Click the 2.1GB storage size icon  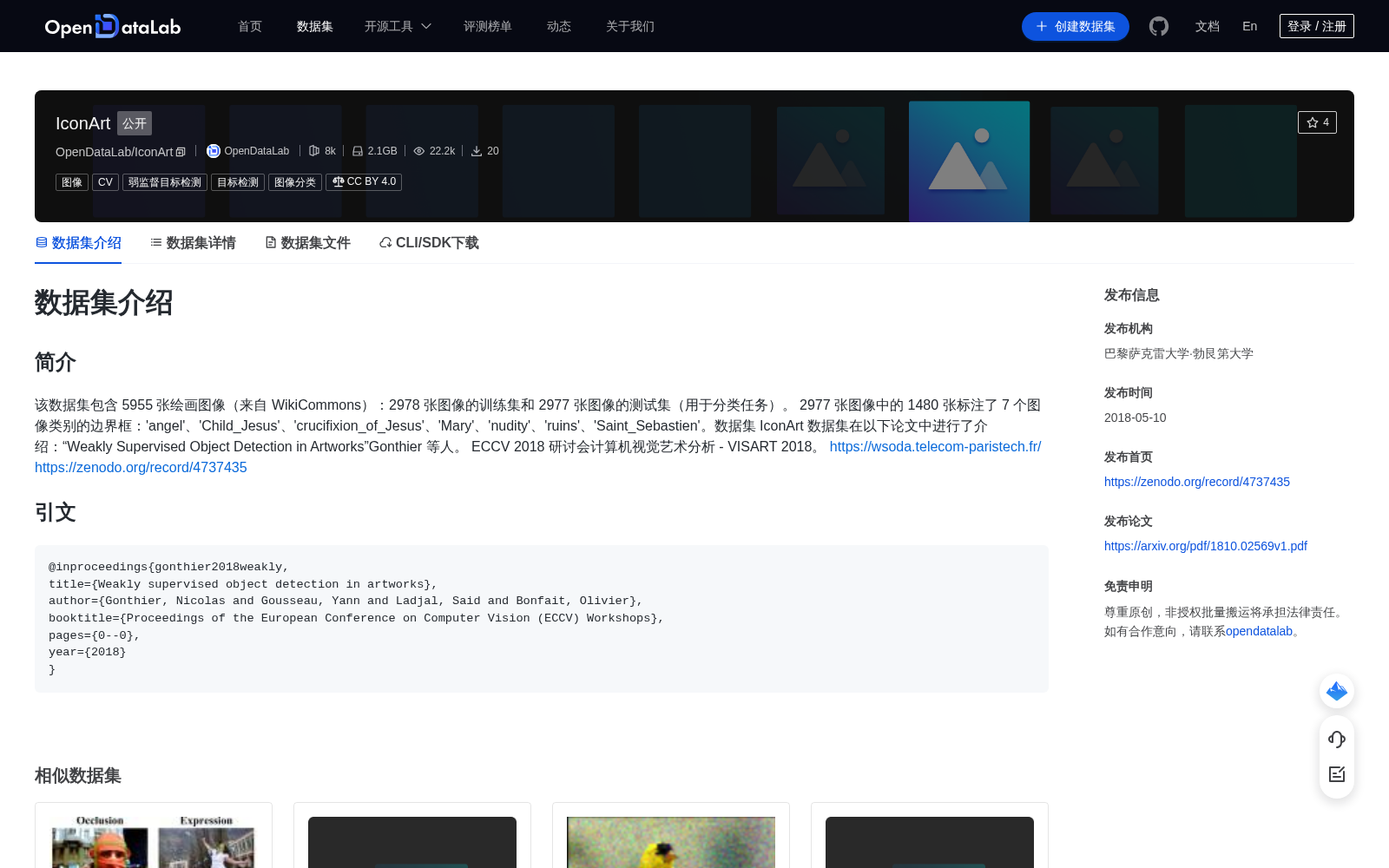pyautogui.click(x=357, y=151)
